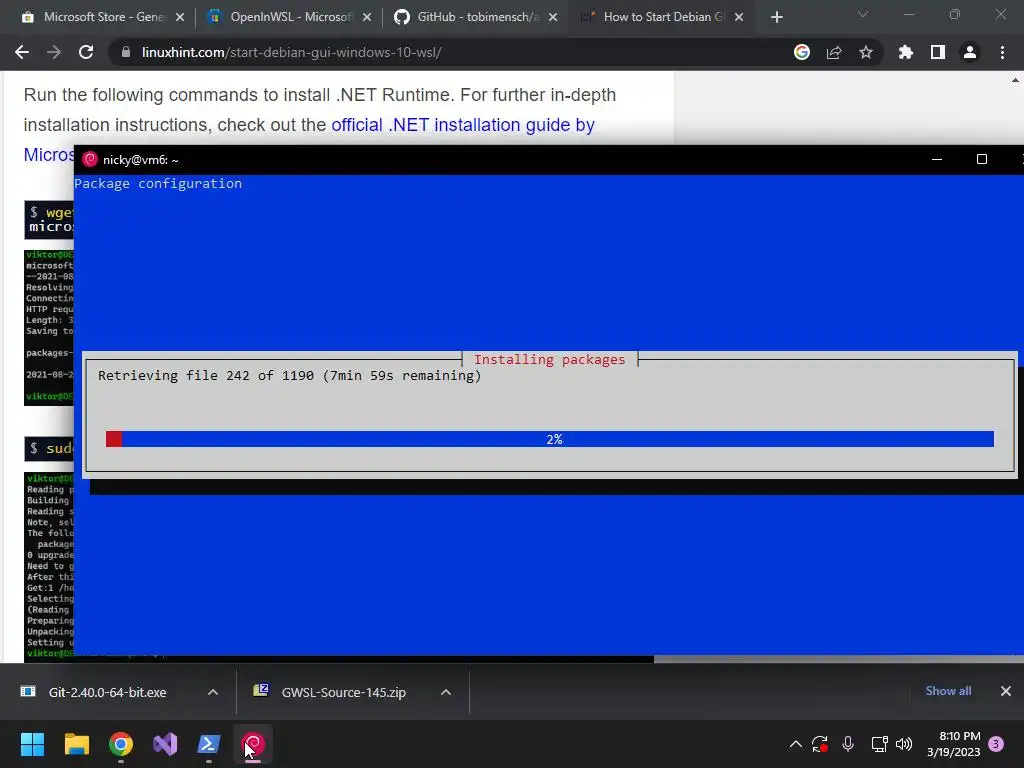The image size is (1024, 768).
Task: Click the Google icon in the address bar
Action: 802,52
